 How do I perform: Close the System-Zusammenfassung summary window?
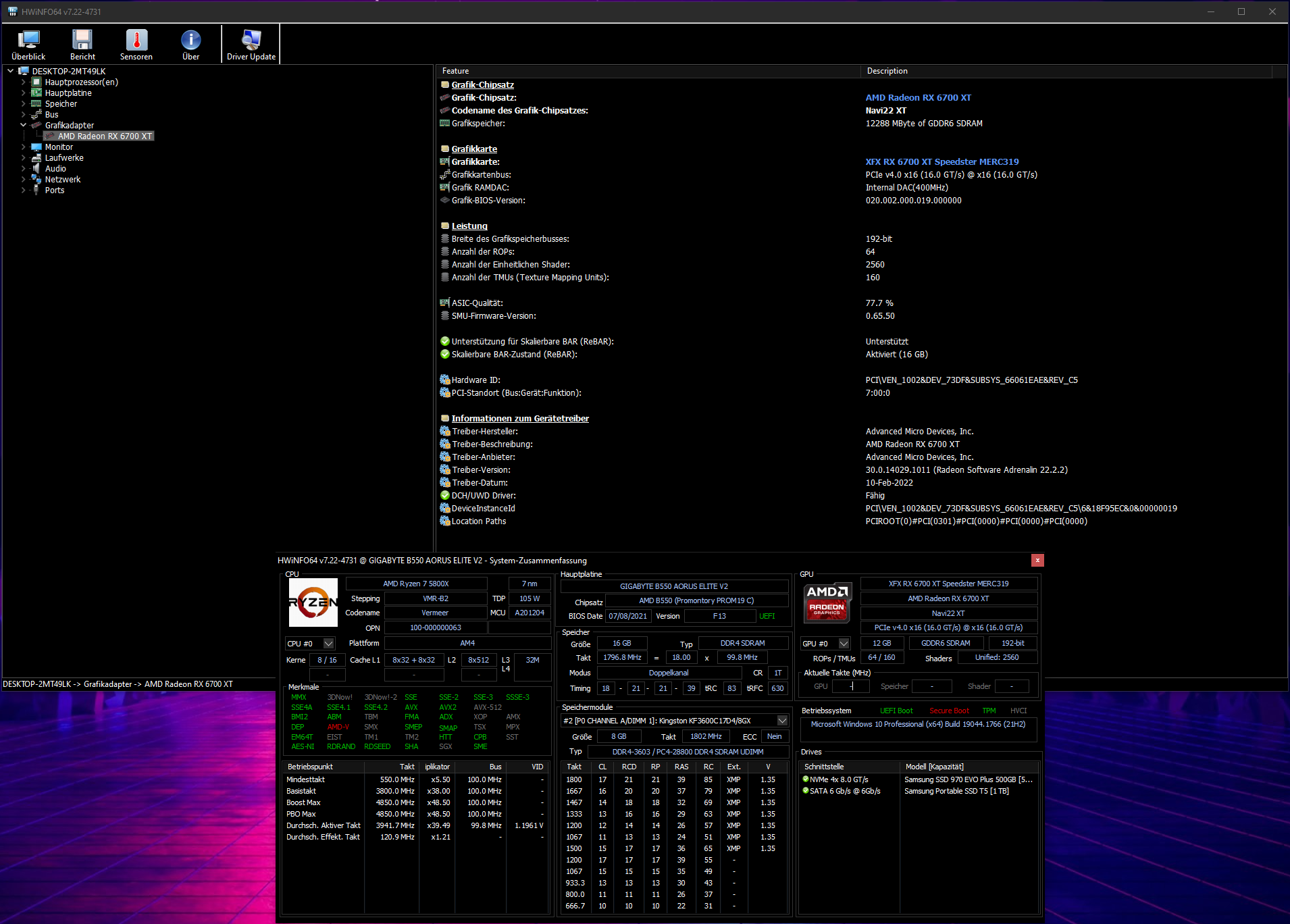pos(1037,560)
